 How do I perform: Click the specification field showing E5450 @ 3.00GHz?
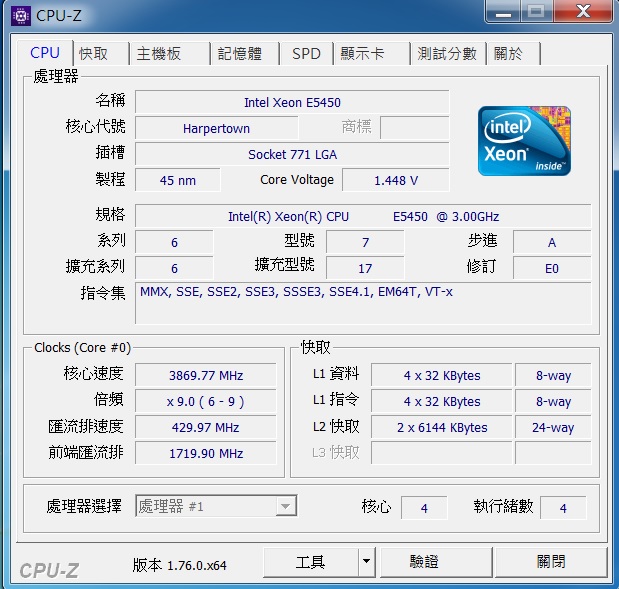(363, 216)
